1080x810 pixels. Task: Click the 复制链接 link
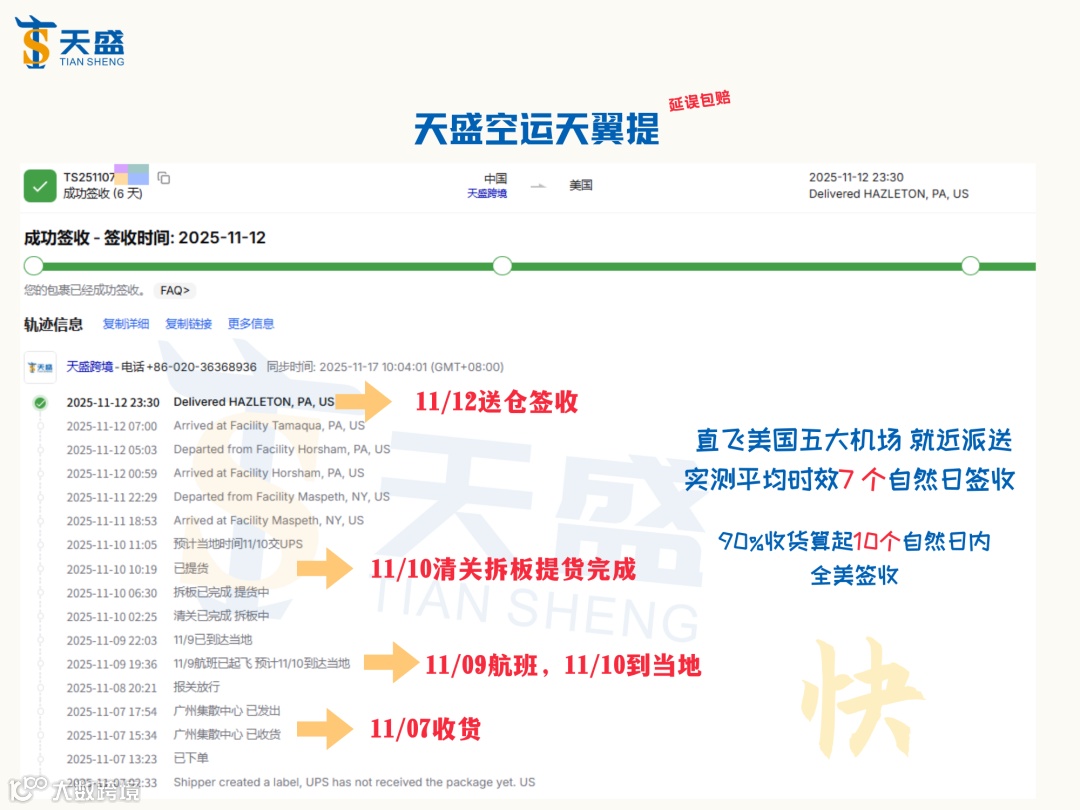tap(189, 324)
